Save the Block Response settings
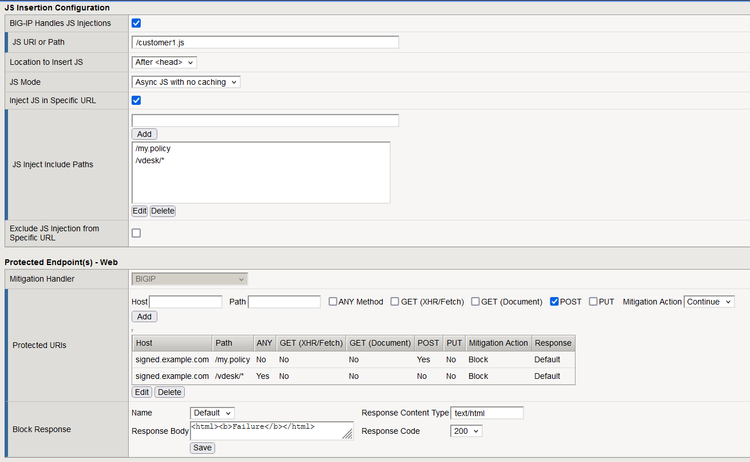The image size is (750, 462). [202, 448]
